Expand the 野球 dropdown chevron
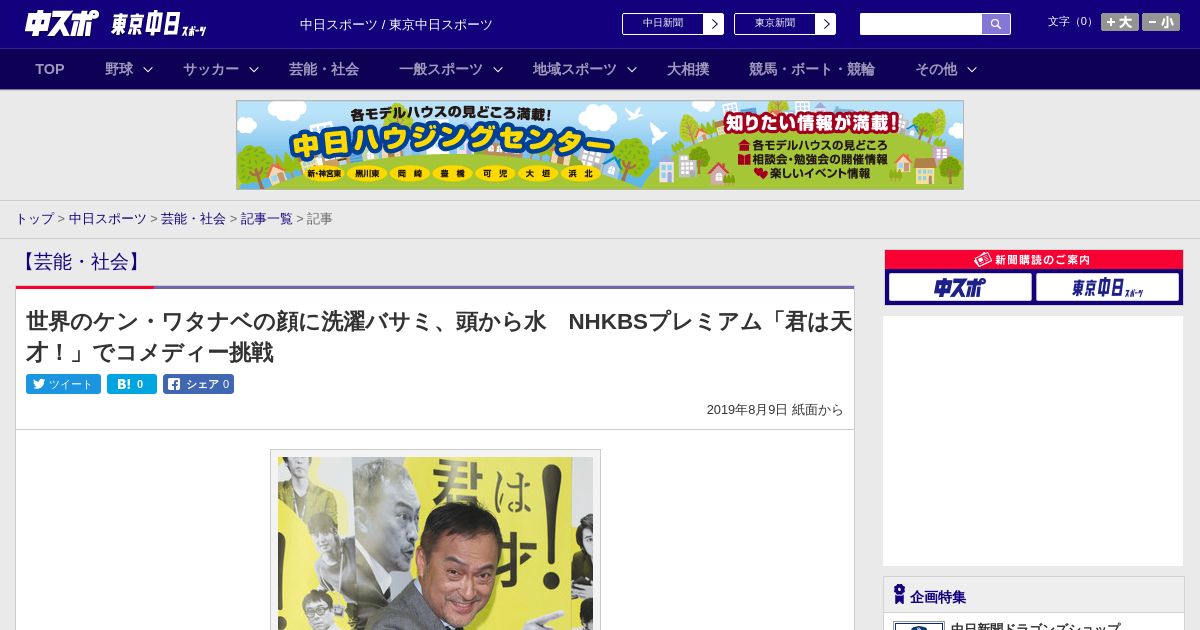The width and height of the screenshot is (1200, 630). click(x=148, y=69)
